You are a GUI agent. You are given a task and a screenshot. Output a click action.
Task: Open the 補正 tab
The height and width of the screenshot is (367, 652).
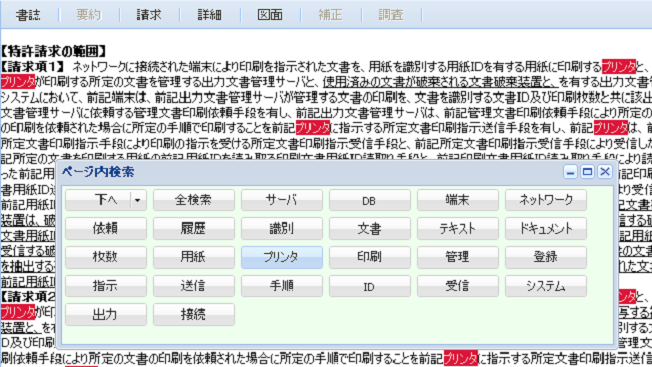coord(331,15)
